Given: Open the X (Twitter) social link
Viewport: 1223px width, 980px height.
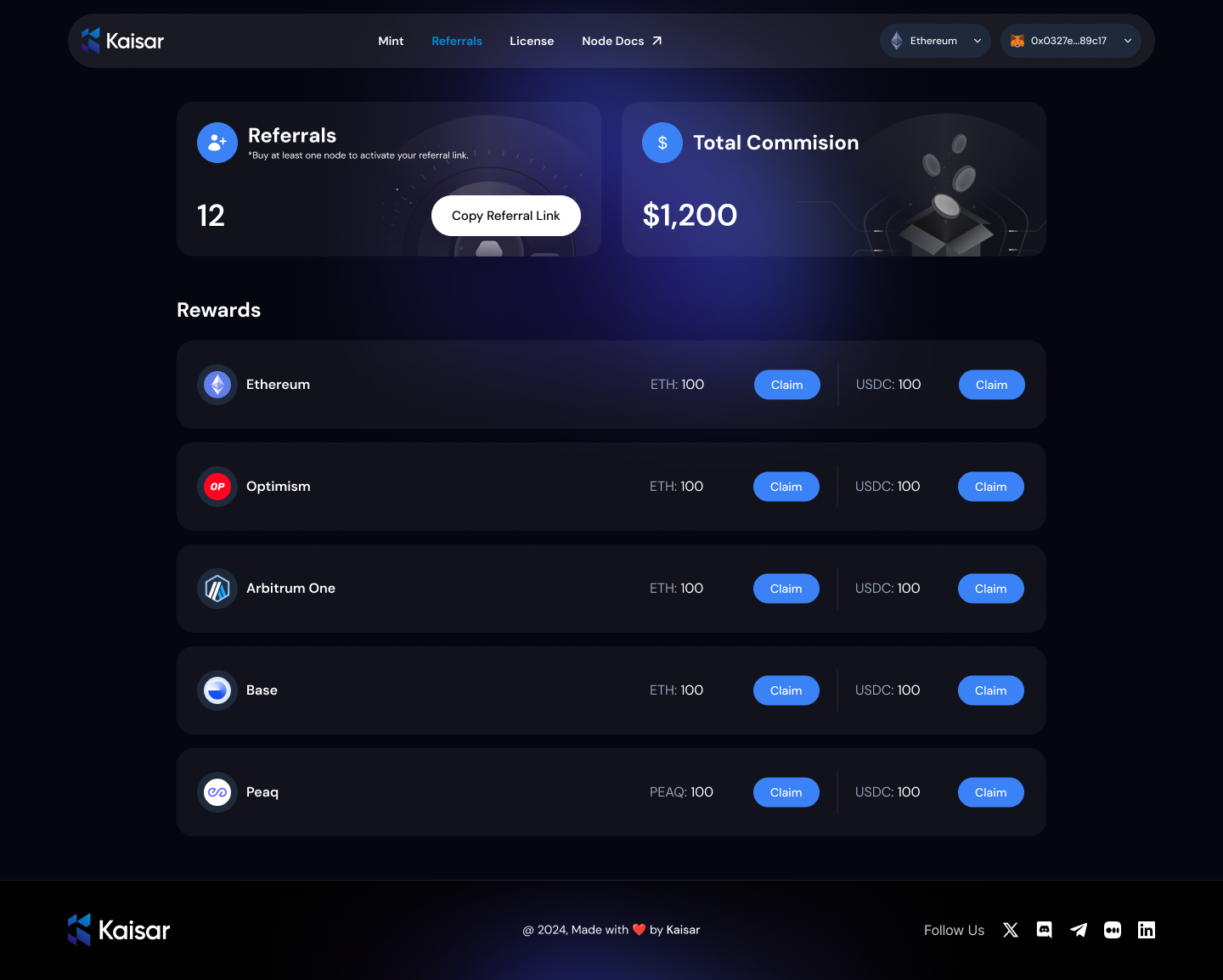Looking at the screenshot, I should tap(1011, 930).
